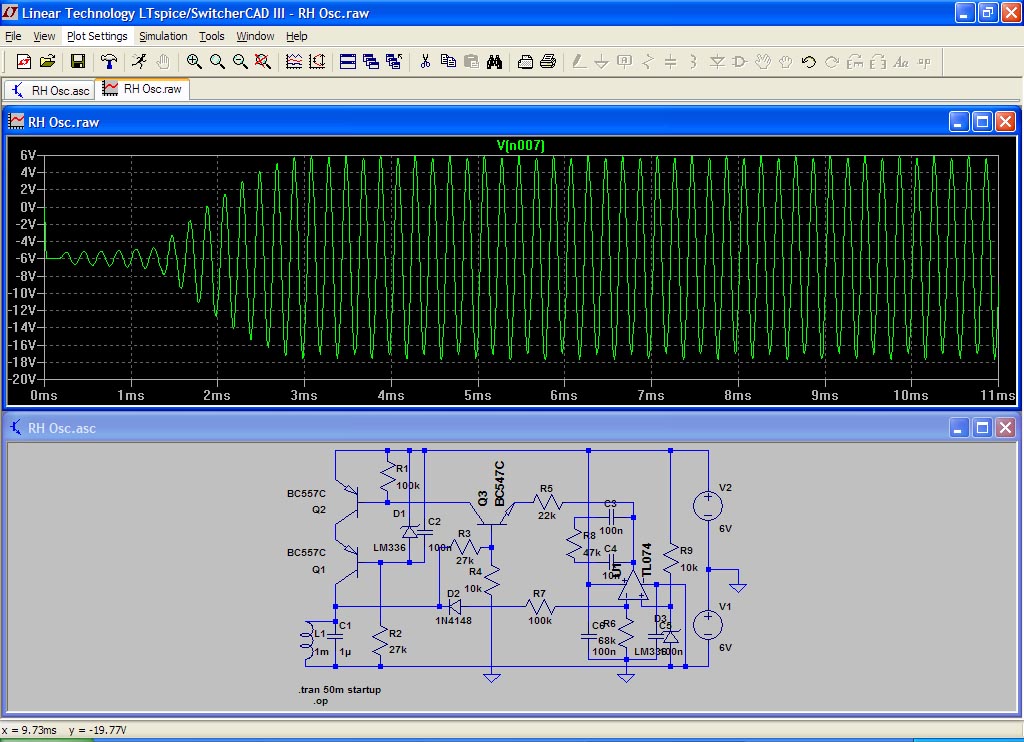The image size is (1024, 742).
Task: Tile windows horizontally using toolbar icon
Action: click(x=348, y=62)
